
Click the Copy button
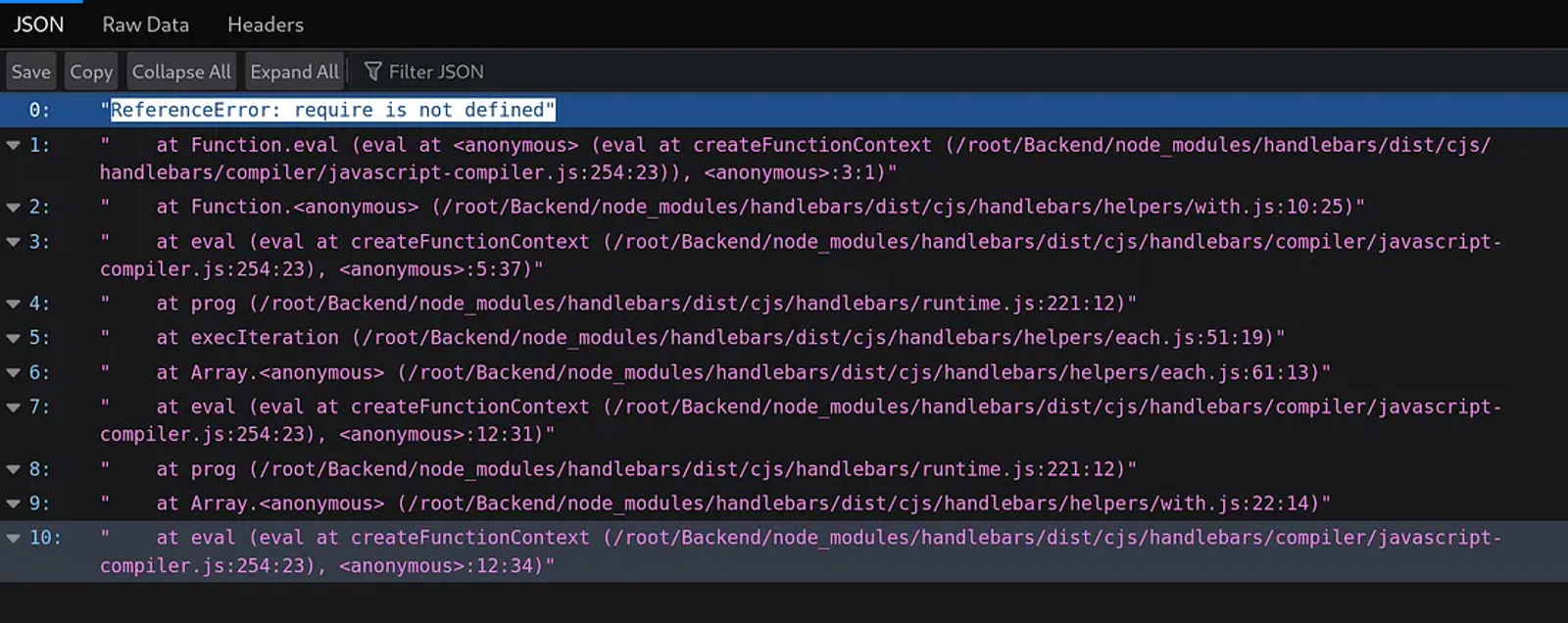pos(91,72)
